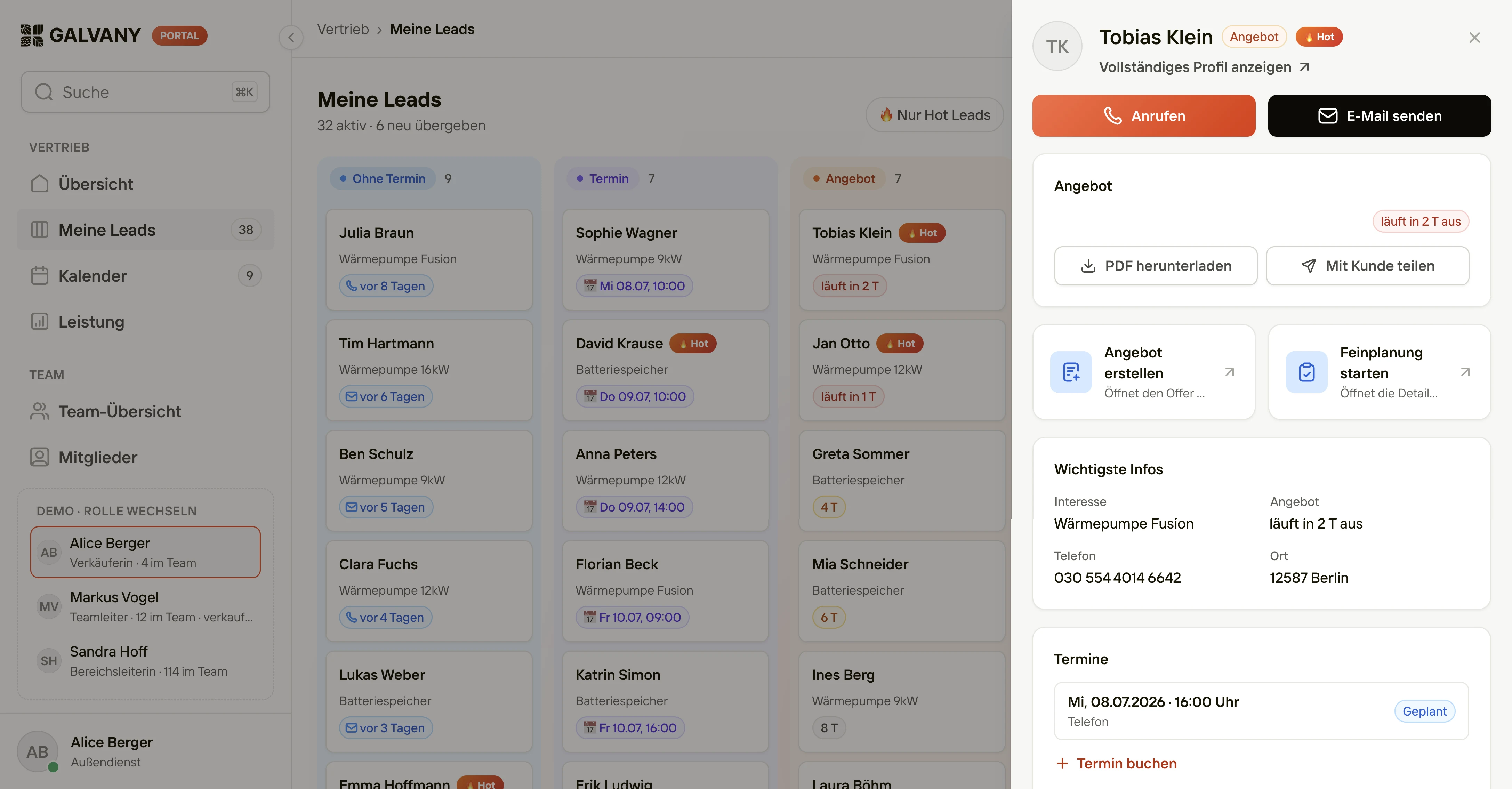The height and width of the screenshot is (789, 1512).
Task: Close the Tobias Klein detail panel
Action: [x=1474, y=38]
